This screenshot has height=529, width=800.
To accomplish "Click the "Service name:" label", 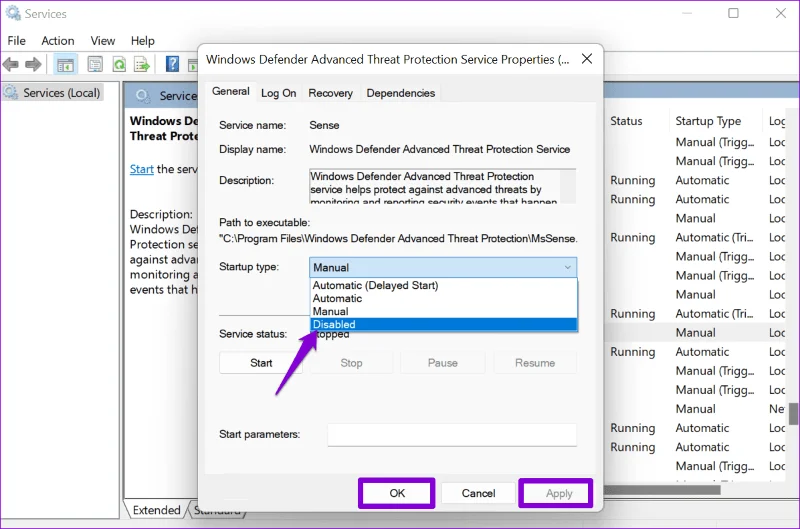I will [253, 125].
